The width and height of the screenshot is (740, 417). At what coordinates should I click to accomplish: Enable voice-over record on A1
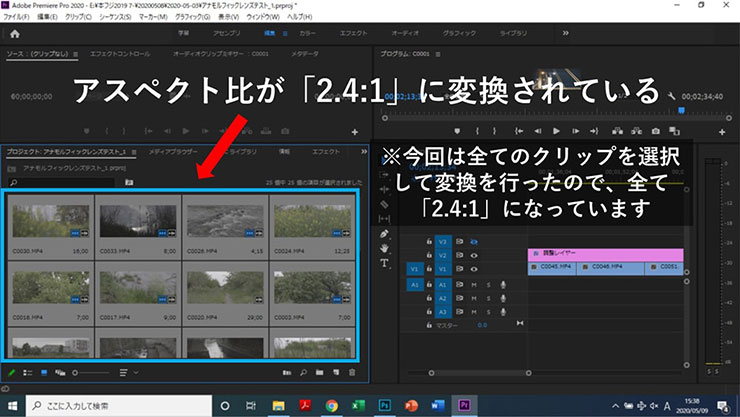pos(503,285)
